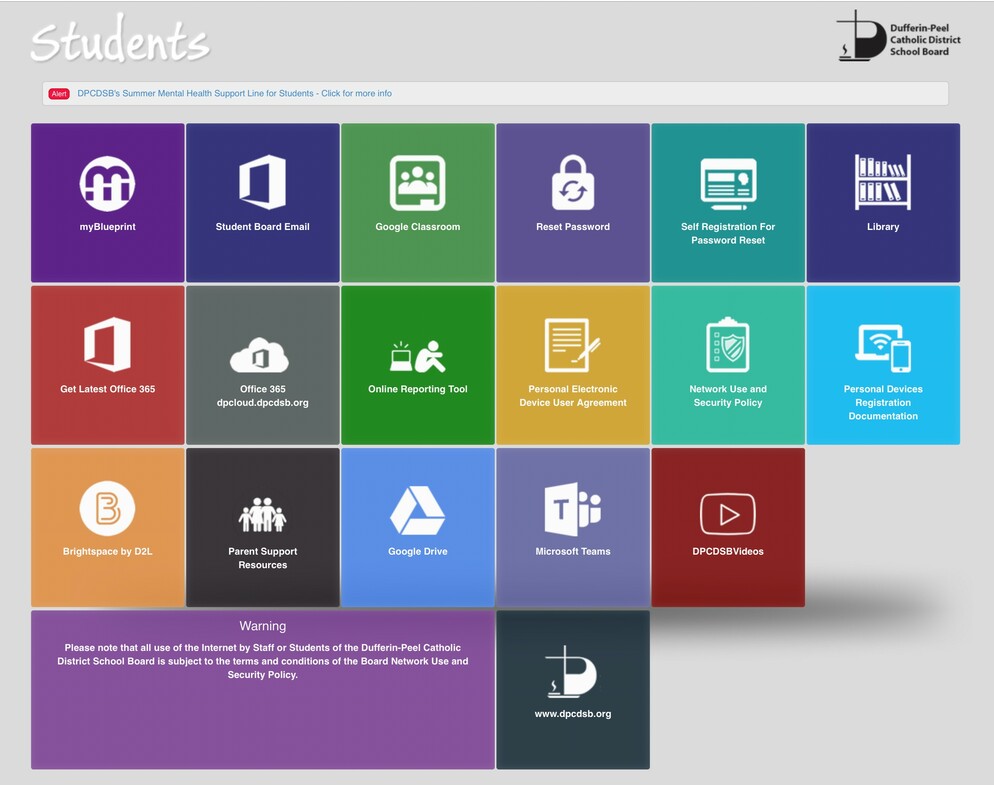Open the Library bookshelf icon
The width and height of the screenshot is (994, 785).
tap(882, 182)
